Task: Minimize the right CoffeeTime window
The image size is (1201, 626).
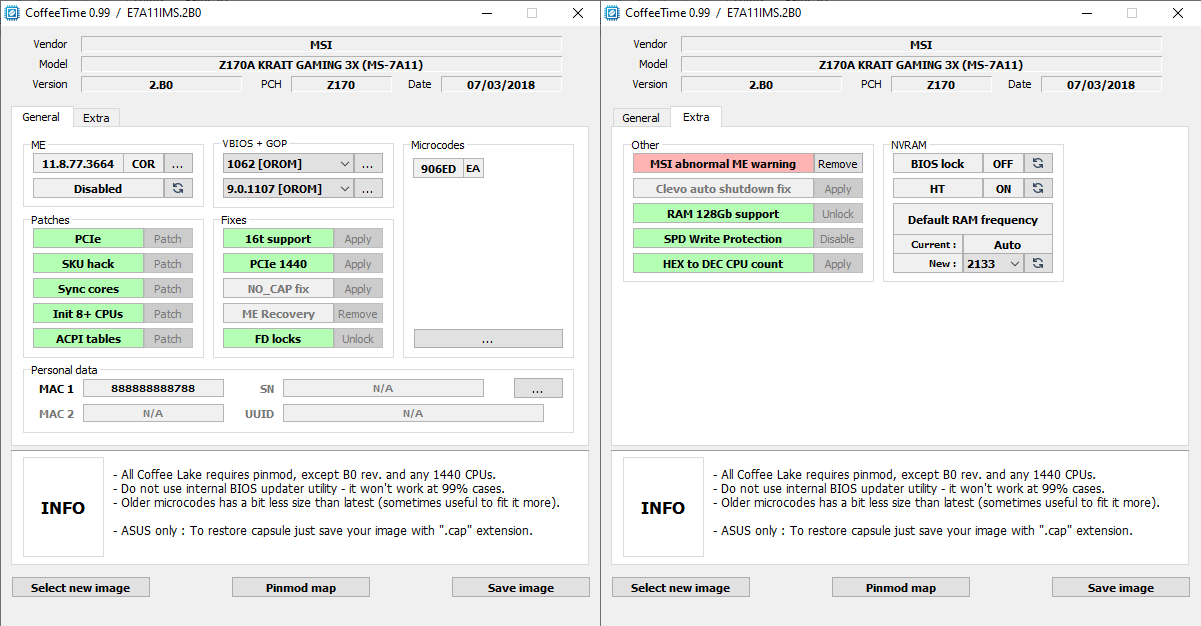Action: [1086, 13]
